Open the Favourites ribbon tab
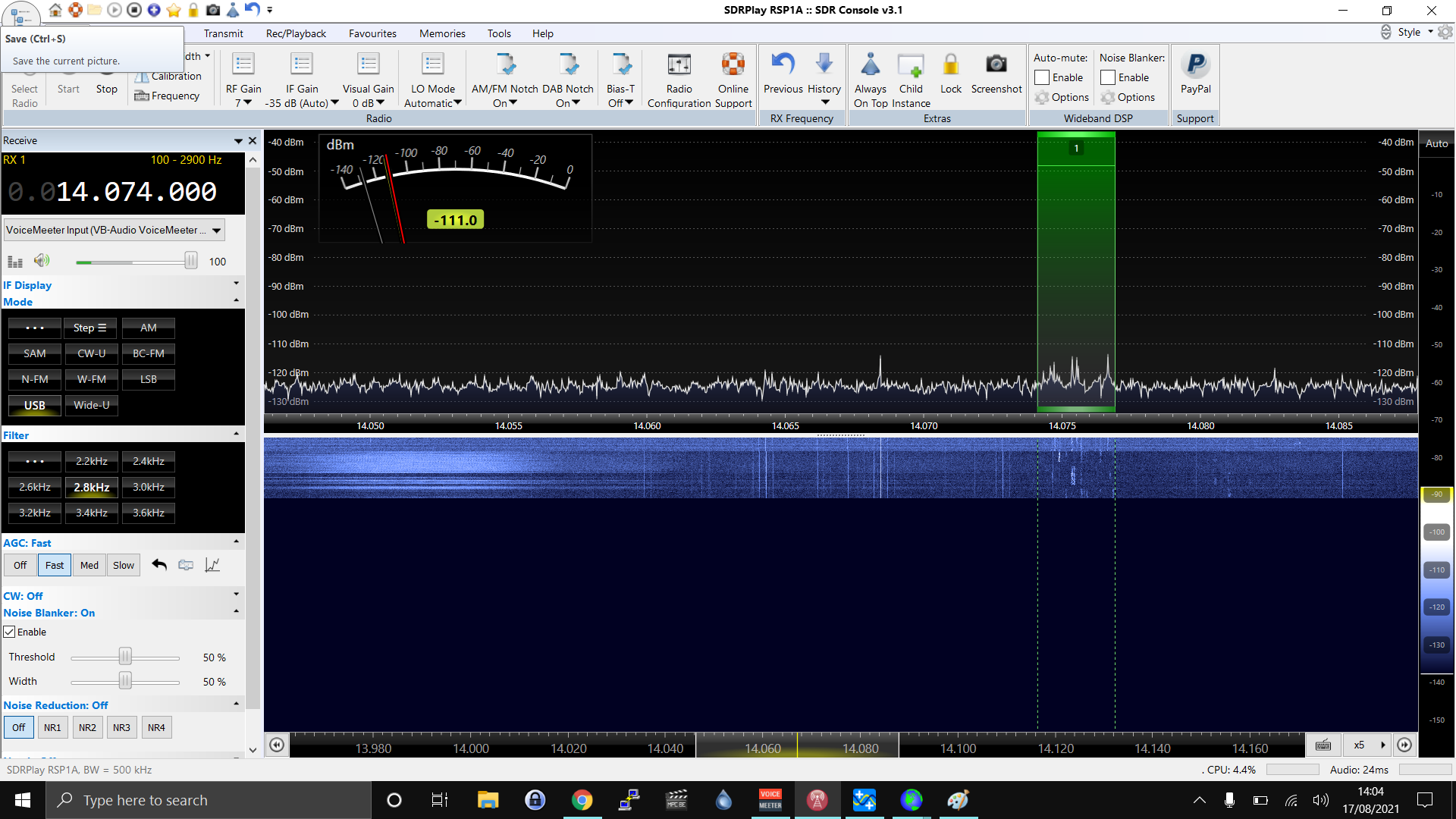1456x819 pixels. (372, 33)
